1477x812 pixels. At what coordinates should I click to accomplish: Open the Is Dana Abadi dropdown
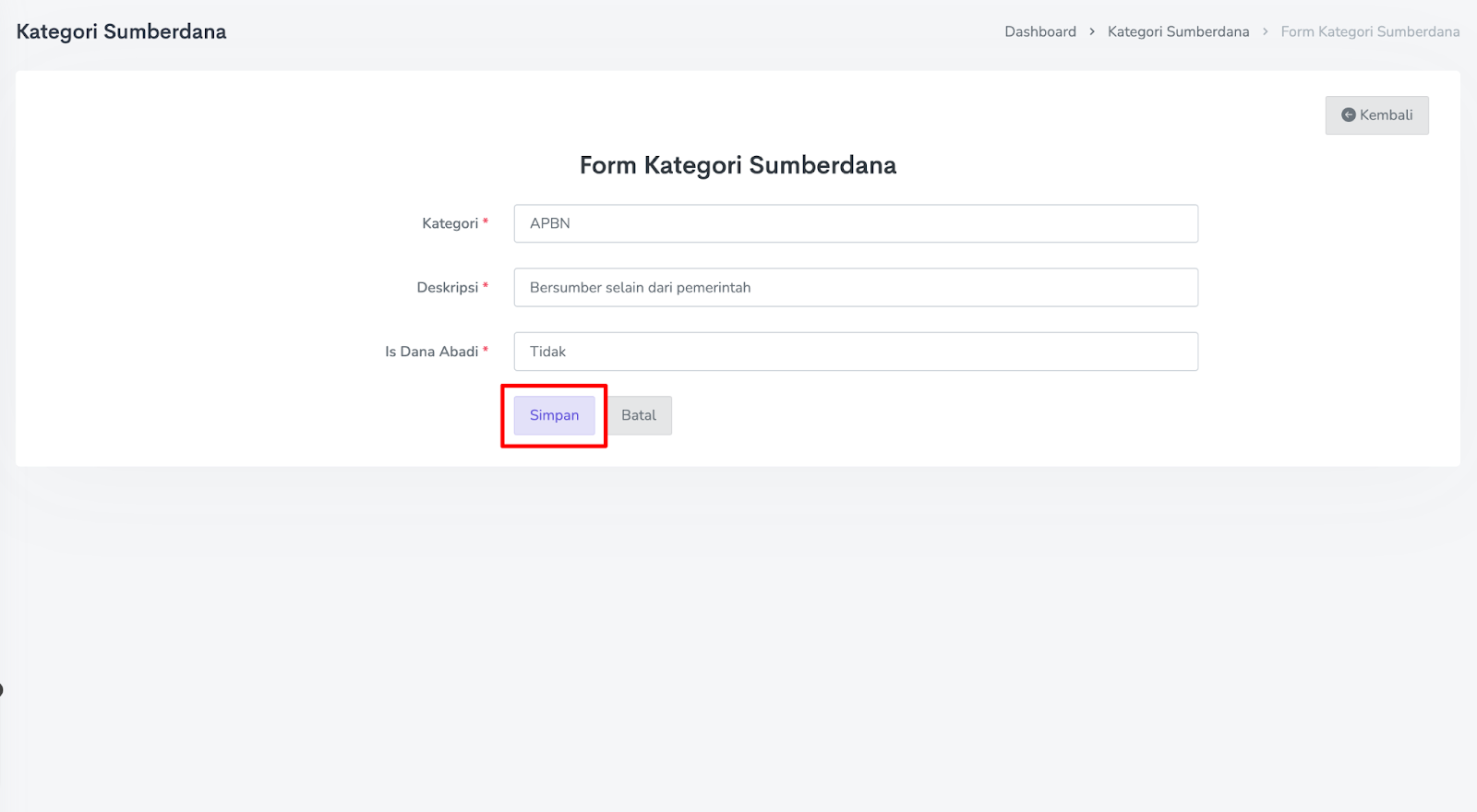pos(856,352)
